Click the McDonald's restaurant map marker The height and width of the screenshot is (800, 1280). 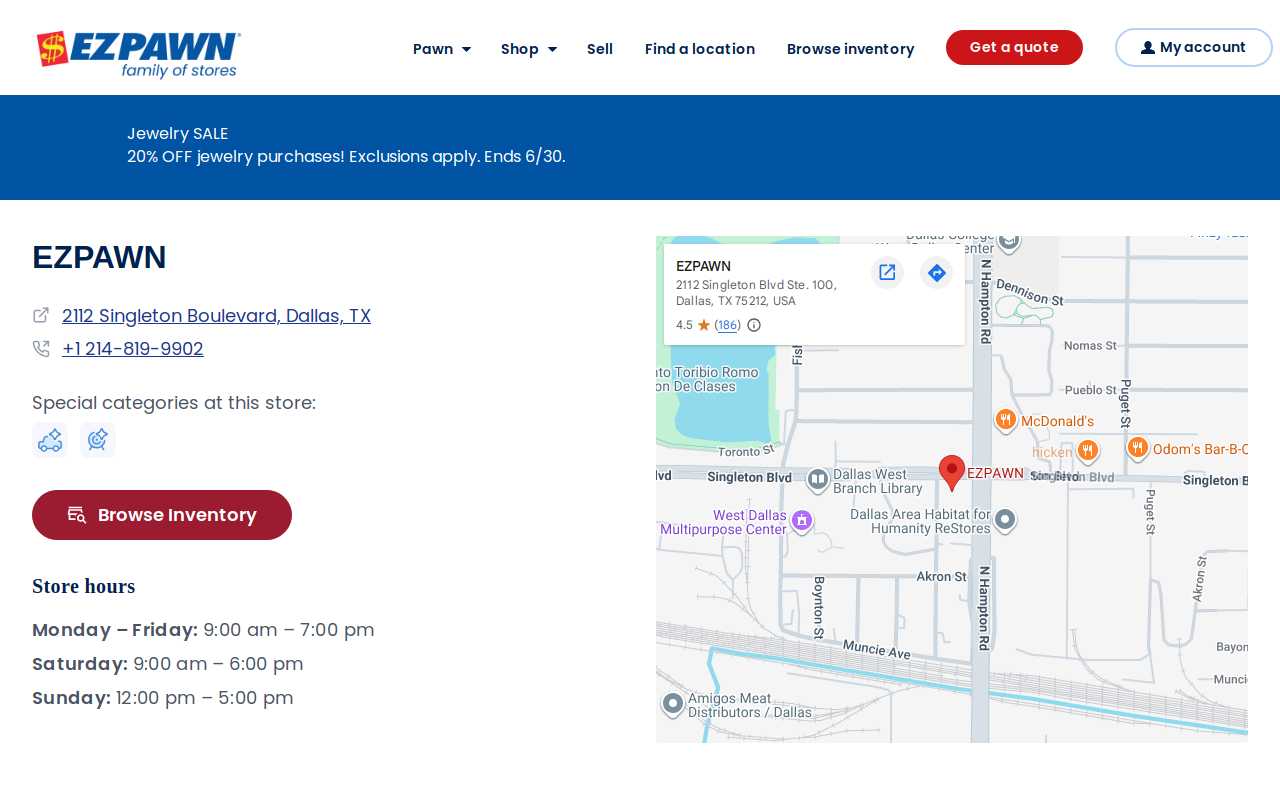coord(1006,420)
